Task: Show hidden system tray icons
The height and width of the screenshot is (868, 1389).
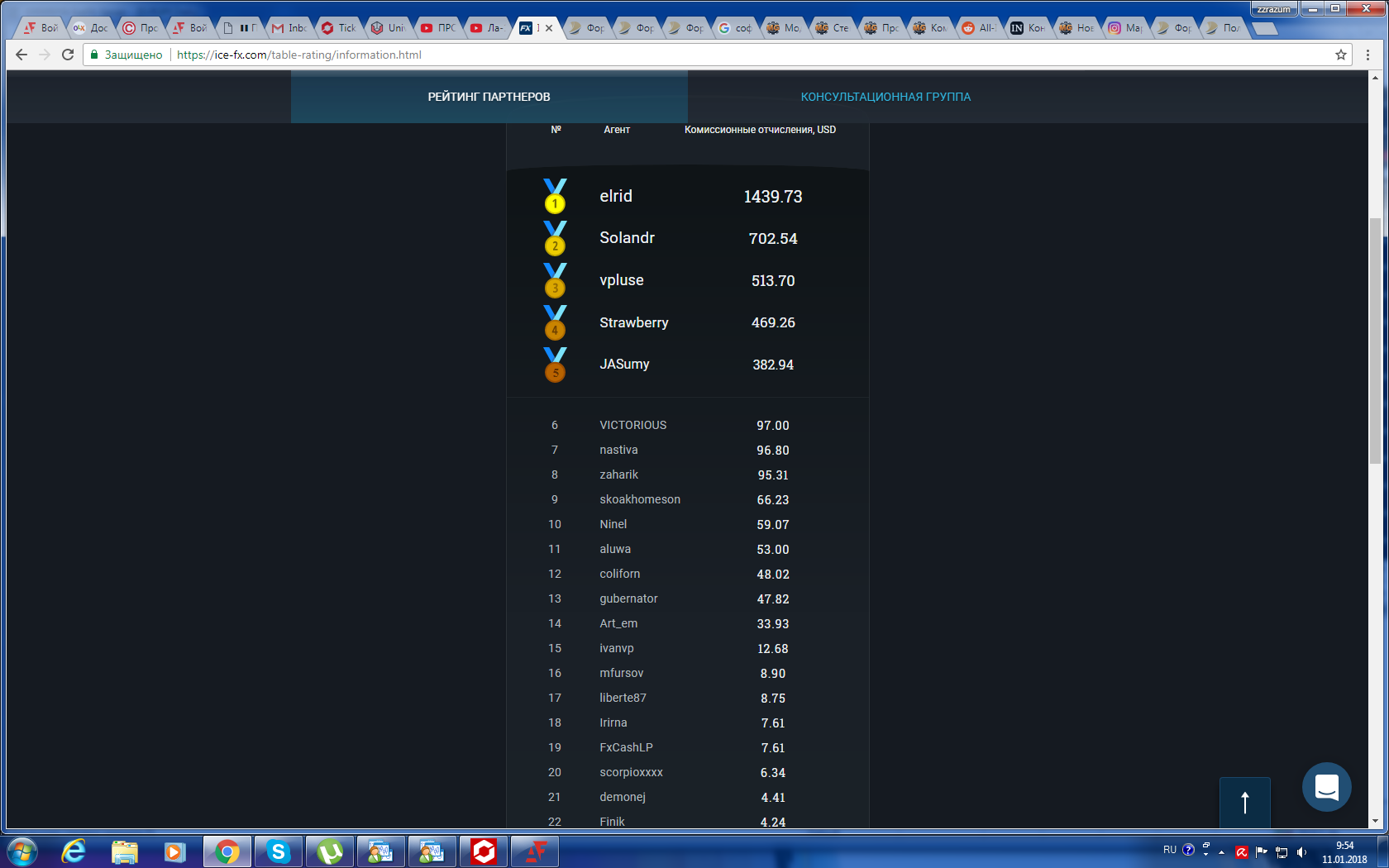Action: pyautogui.click(x=1221, y=851)
